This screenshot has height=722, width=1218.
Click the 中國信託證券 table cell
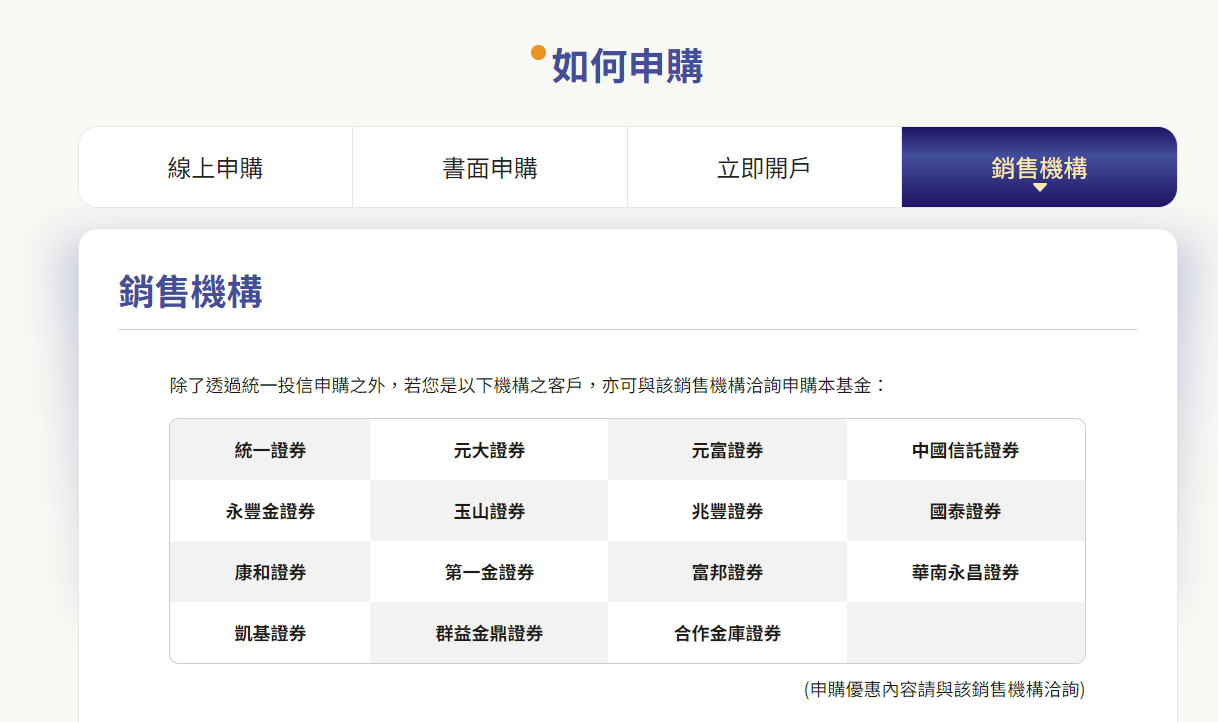[x=966, y=450]
